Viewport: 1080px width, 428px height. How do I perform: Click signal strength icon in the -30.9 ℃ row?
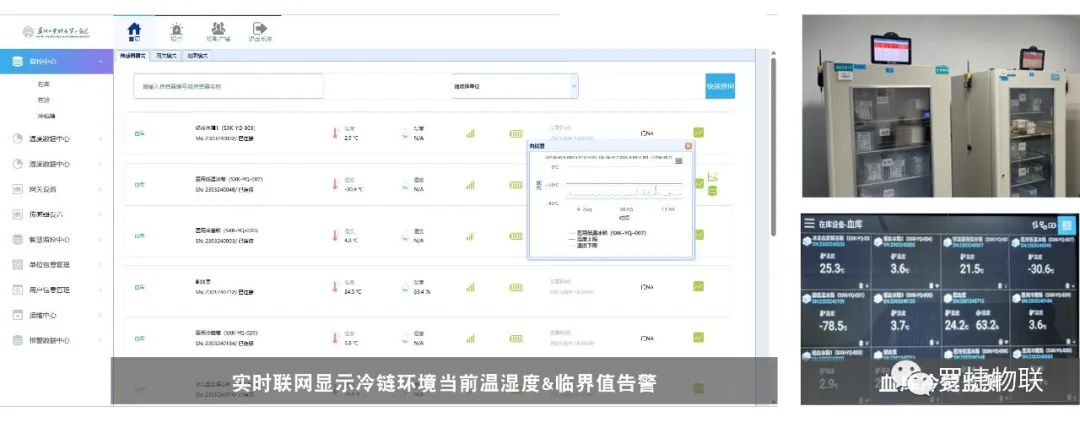click(470, 185)
